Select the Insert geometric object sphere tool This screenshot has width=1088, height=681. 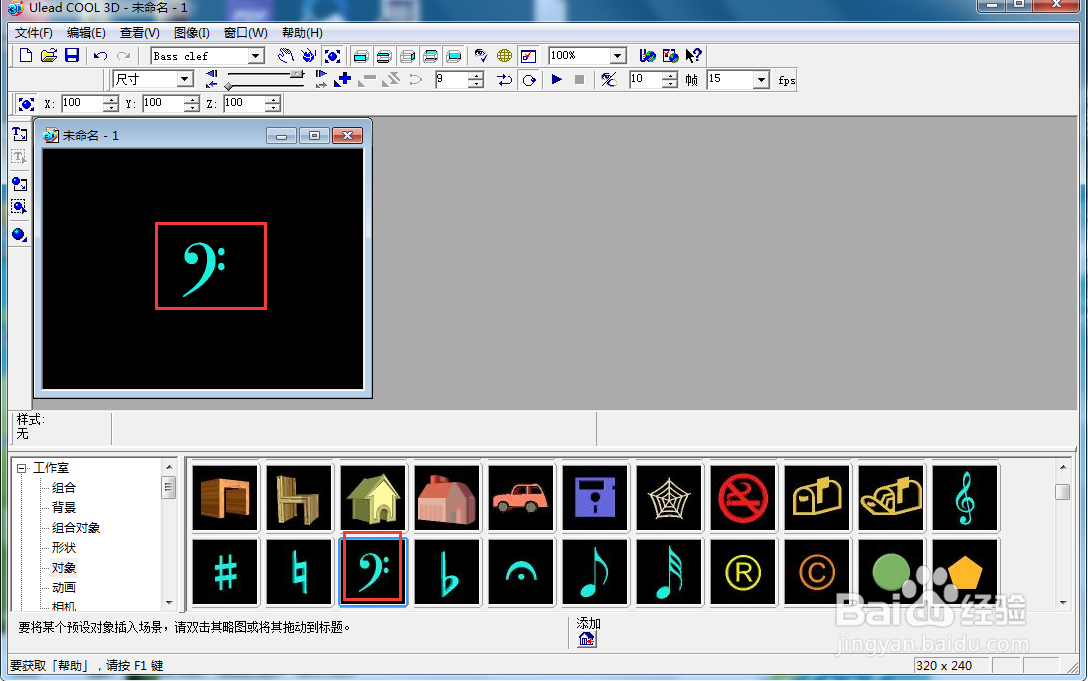coord(19,235)
